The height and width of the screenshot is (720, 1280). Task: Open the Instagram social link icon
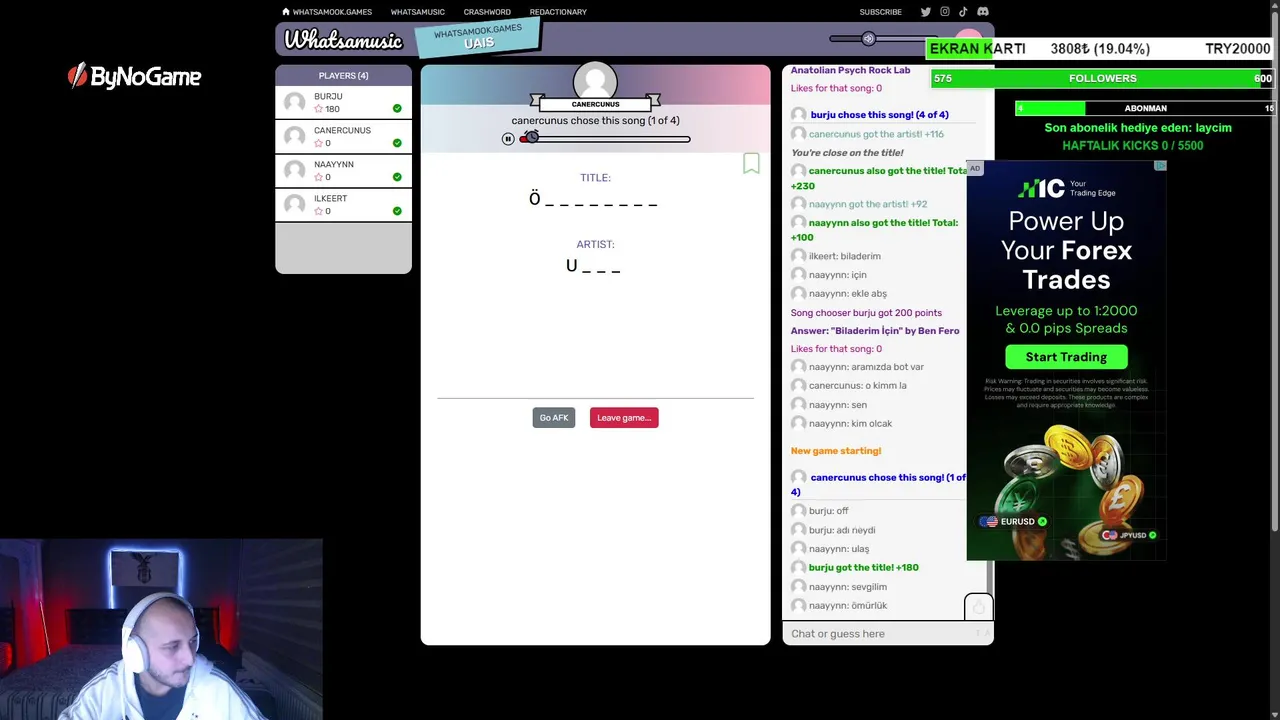(945, 12)
